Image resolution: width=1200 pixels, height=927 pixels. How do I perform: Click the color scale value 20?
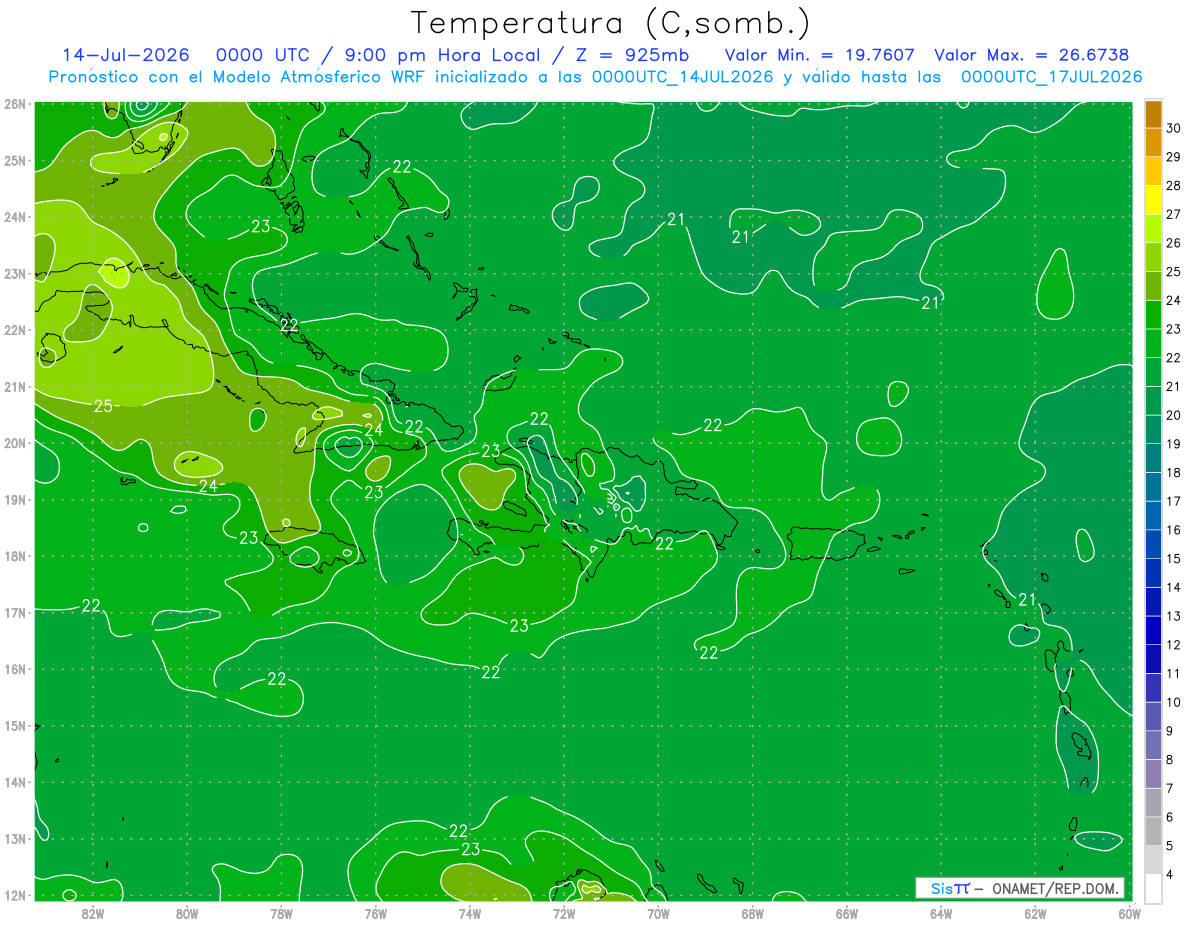coord(1174,415)
